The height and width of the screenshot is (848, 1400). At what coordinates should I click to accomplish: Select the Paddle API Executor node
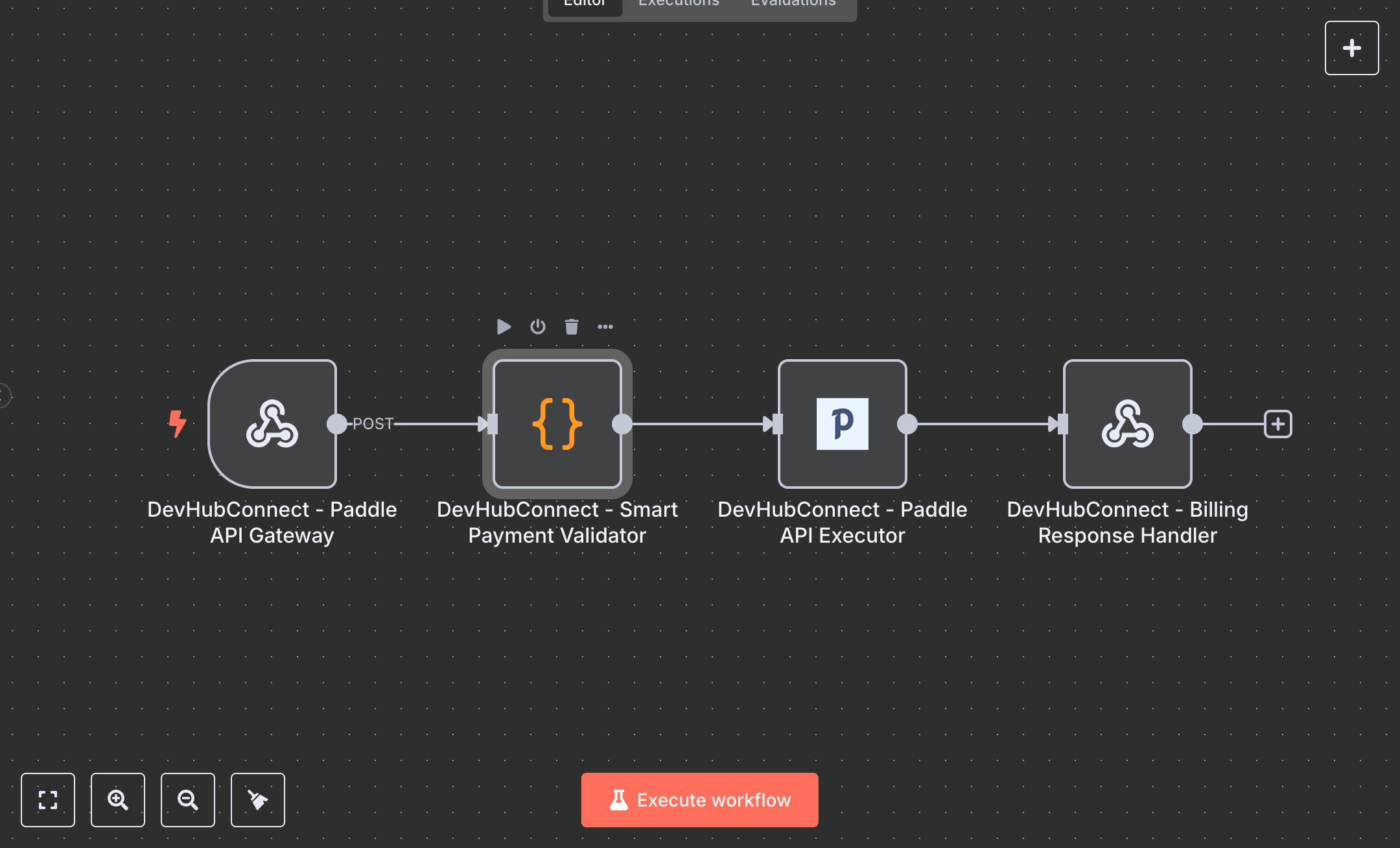tap(842, 425)
